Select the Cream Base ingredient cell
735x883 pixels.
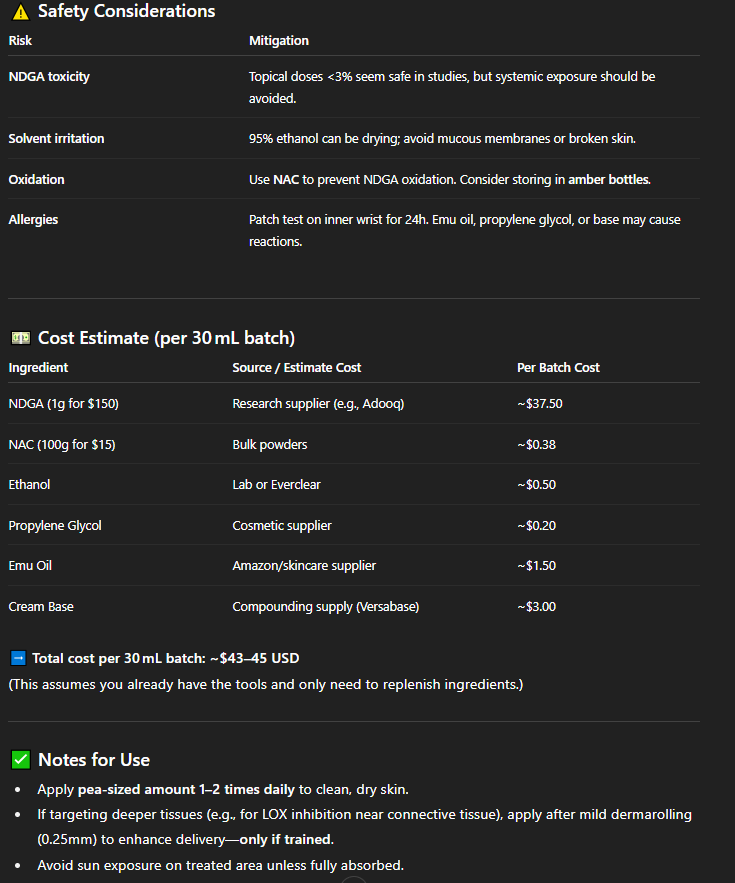[41, 606]
